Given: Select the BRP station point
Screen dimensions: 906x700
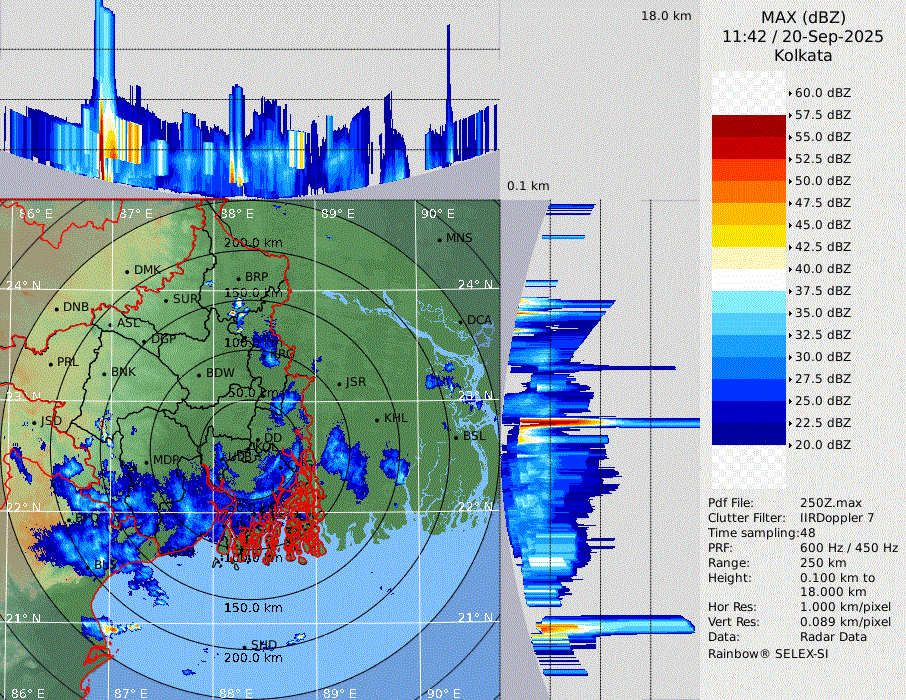Looking at the screenshot, I should point(239,277).
